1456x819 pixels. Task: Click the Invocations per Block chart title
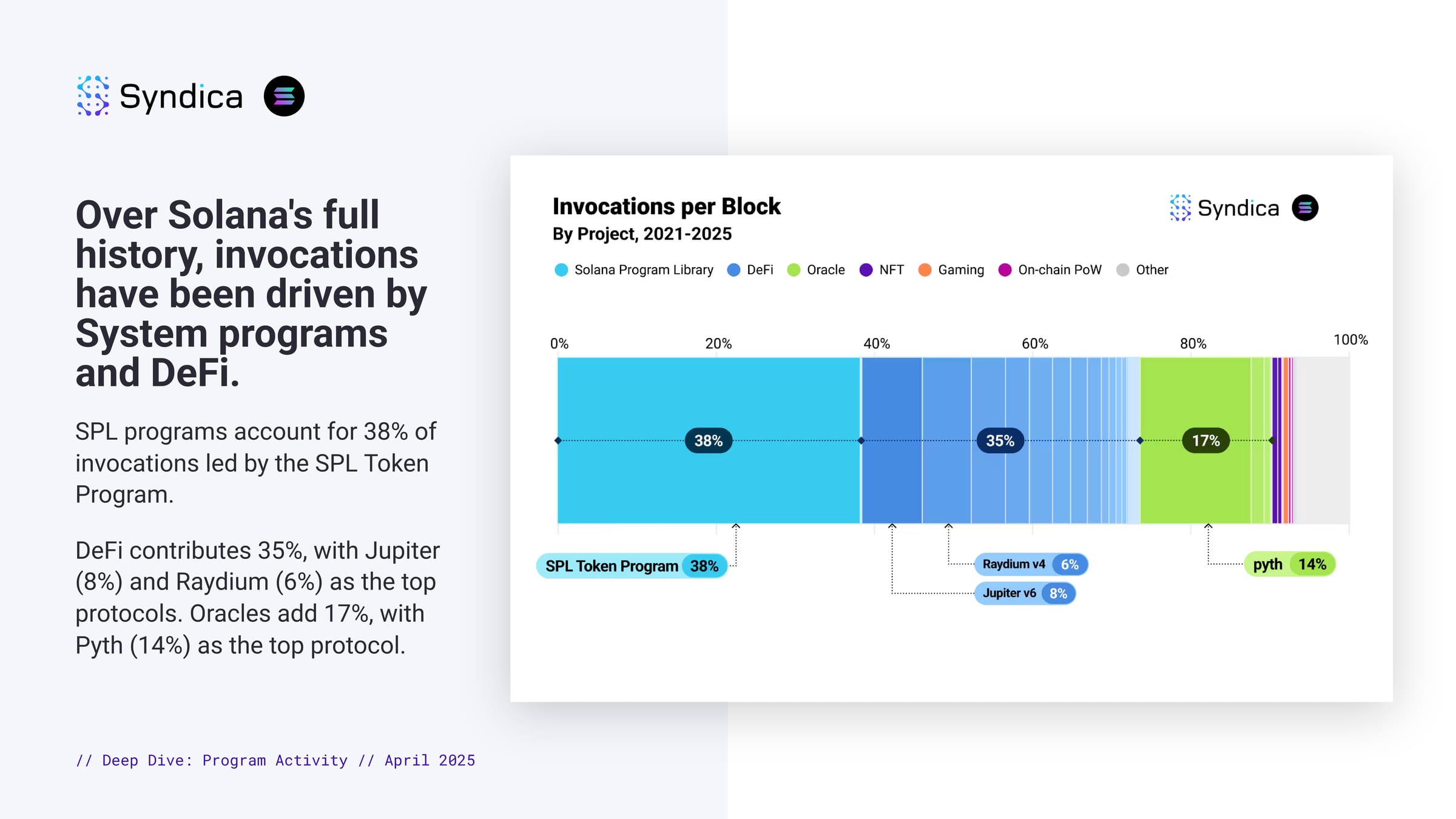point(666,207)
